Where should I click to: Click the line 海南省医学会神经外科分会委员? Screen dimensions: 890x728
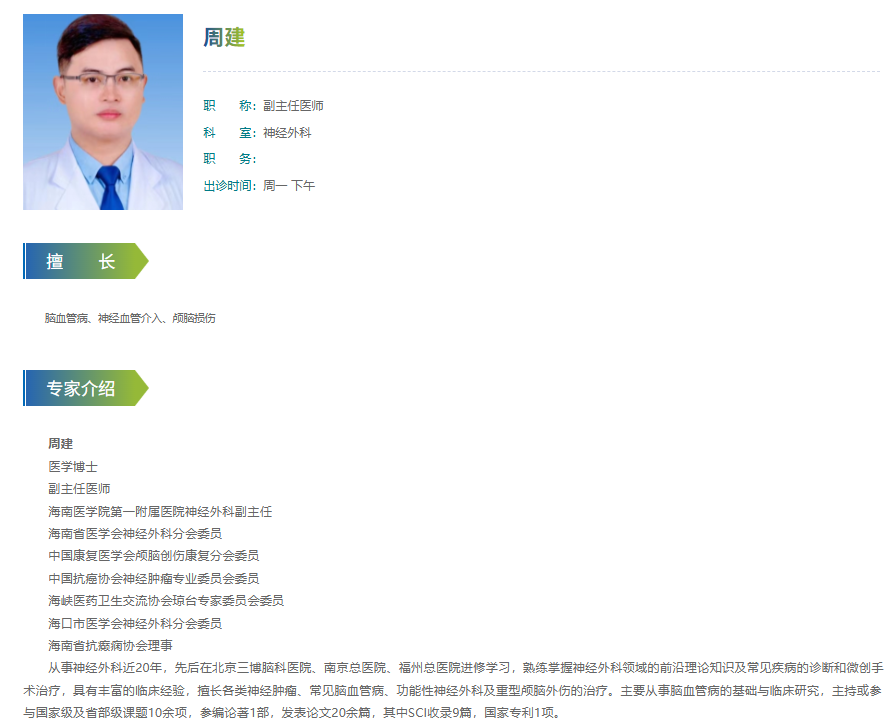coord(135,533)
